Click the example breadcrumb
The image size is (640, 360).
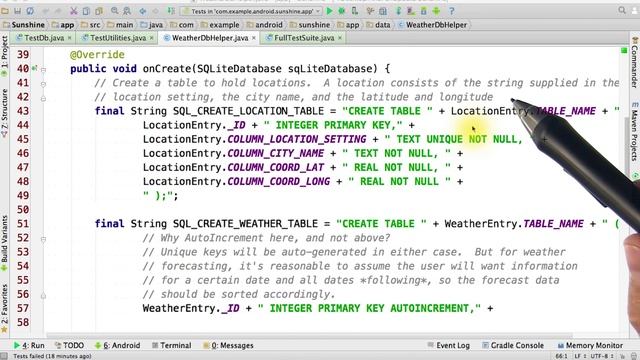[x=220, y=25]
